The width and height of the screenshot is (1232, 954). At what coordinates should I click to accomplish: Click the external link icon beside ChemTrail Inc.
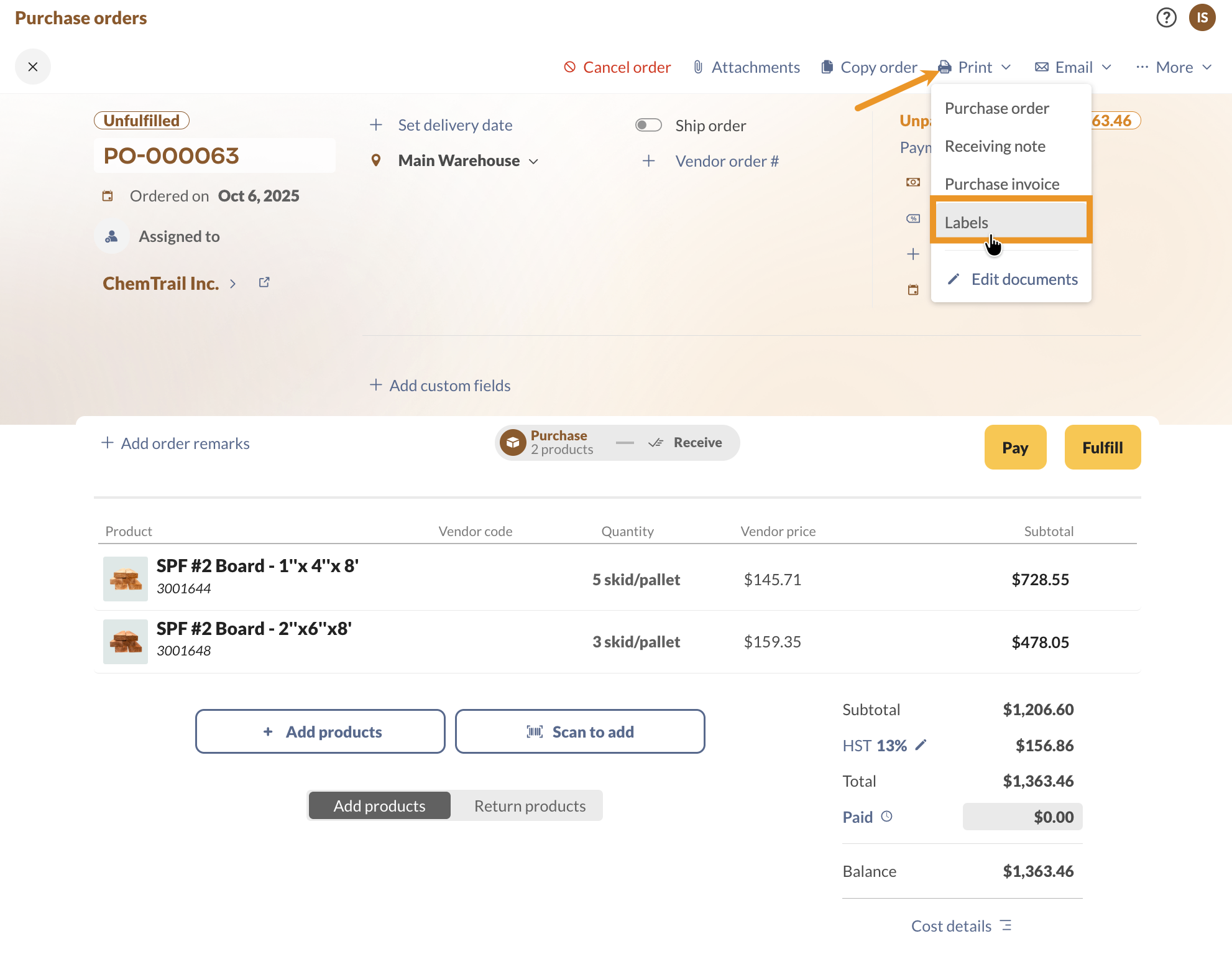click(x=264, y=282)
